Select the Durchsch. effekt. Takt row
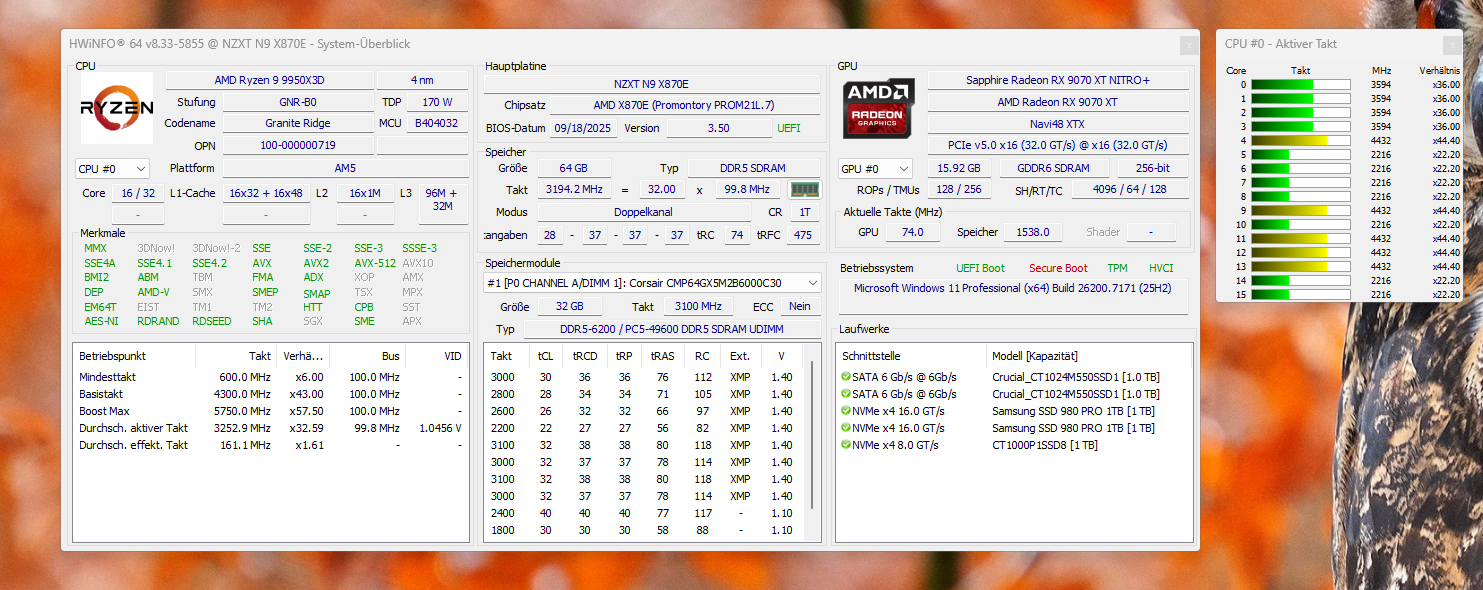 [271, 445]
